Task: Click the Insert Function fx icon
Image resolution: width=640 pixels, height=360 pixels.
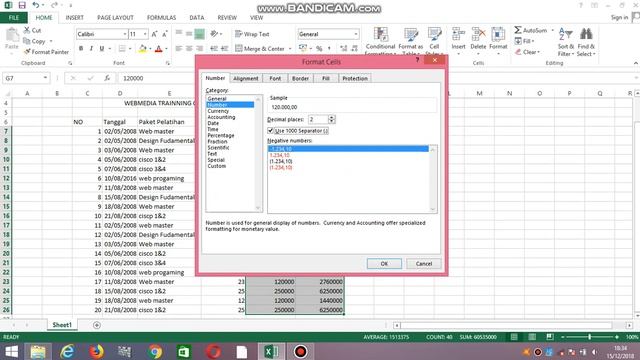Action: point(107,78)
